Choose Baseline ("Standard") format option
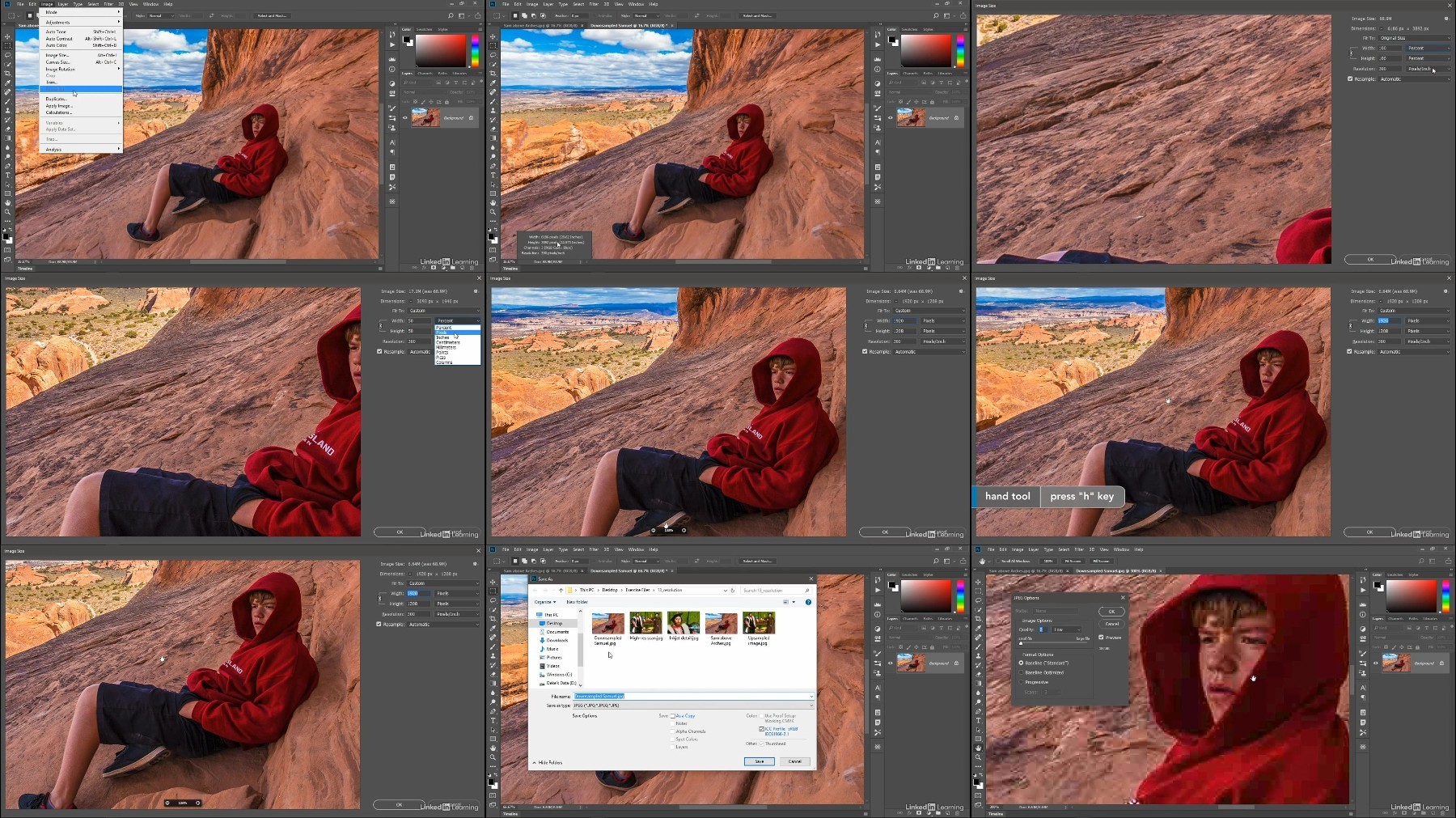This screenshot has width=1456, height=818. [x=1021, y=663]
